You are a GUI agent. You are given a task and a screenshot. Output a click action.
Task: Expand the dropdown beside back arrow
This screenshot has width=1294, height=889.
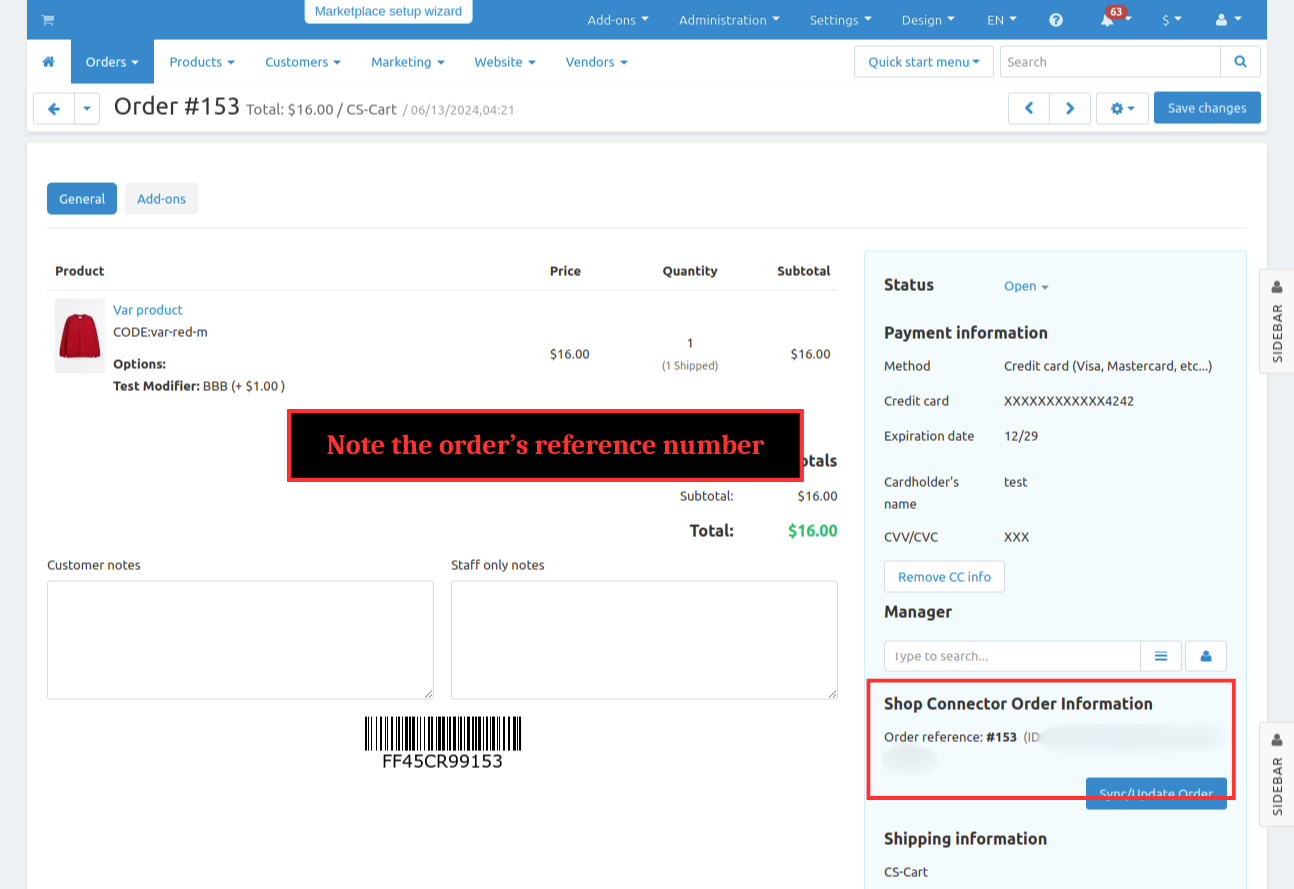coord(87,108)
